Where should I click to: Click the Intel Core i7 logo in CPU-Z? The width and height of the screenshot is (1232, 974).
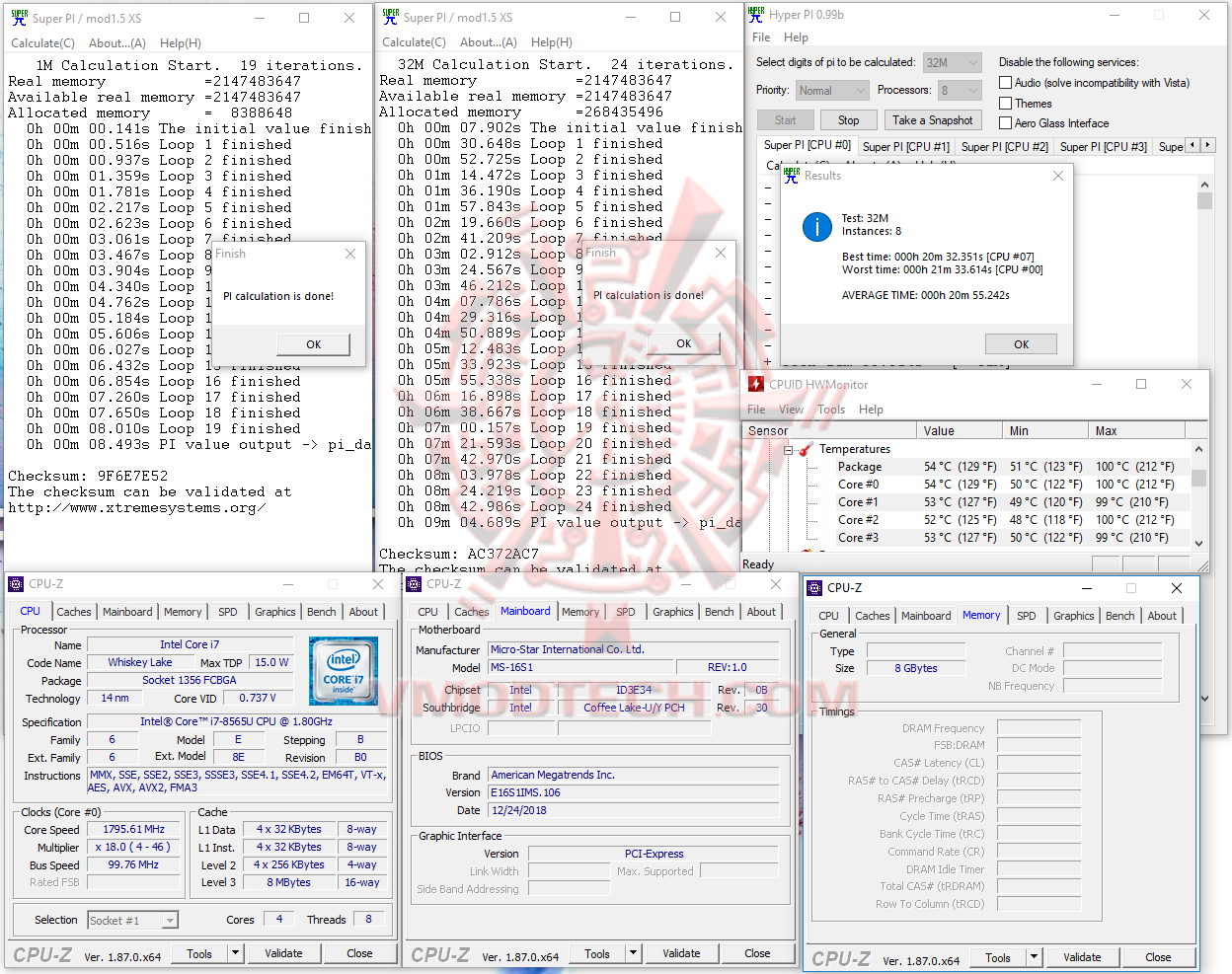pos(344,671)
